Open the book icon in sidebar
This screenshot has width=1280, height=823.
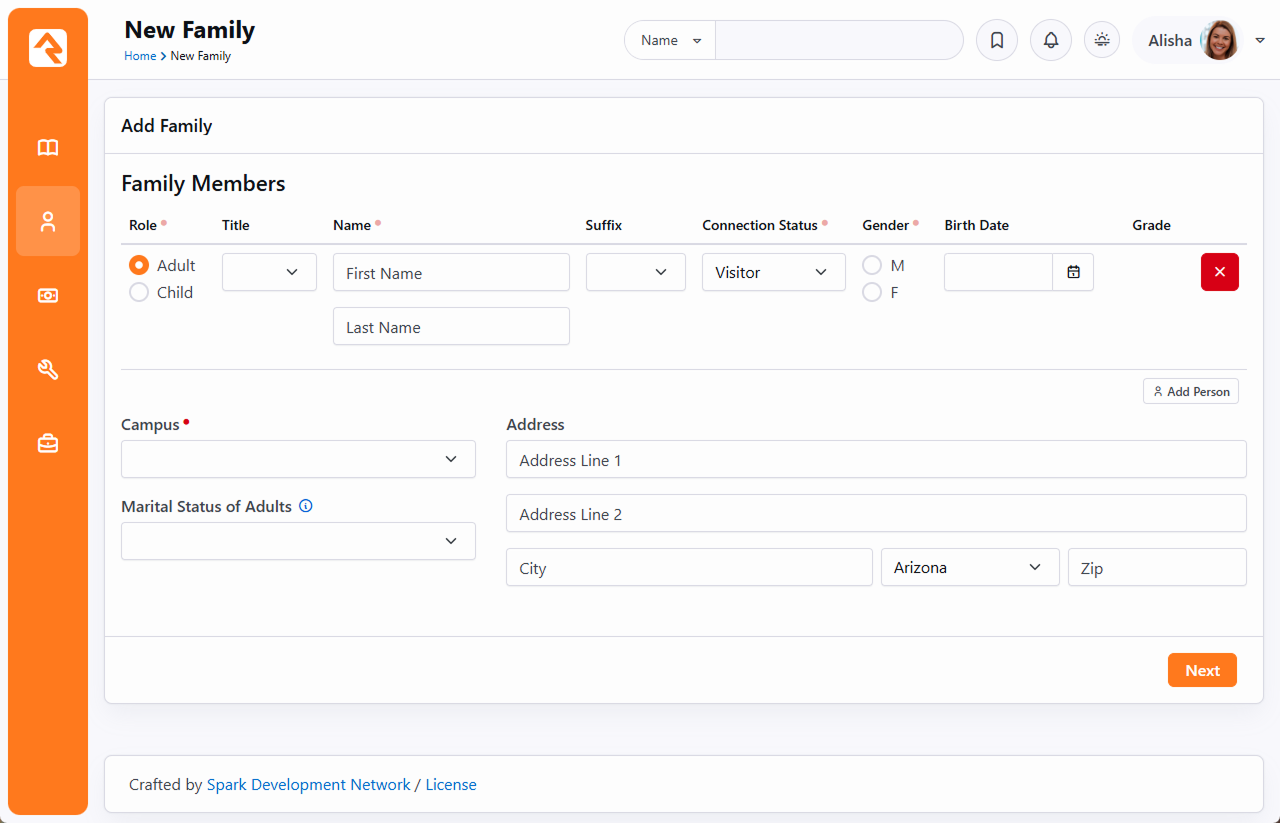48,148
